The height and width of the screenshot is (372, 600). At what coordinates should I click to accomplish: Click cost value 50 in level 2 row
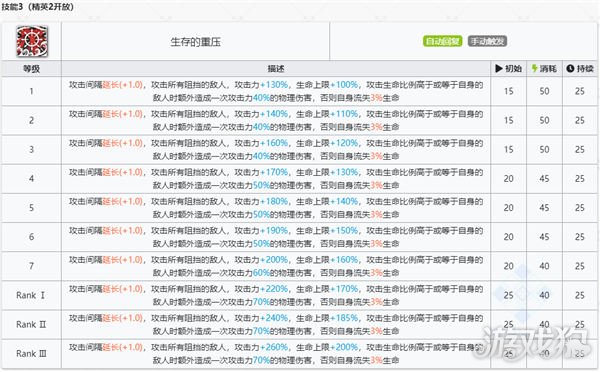pos(545,121)
